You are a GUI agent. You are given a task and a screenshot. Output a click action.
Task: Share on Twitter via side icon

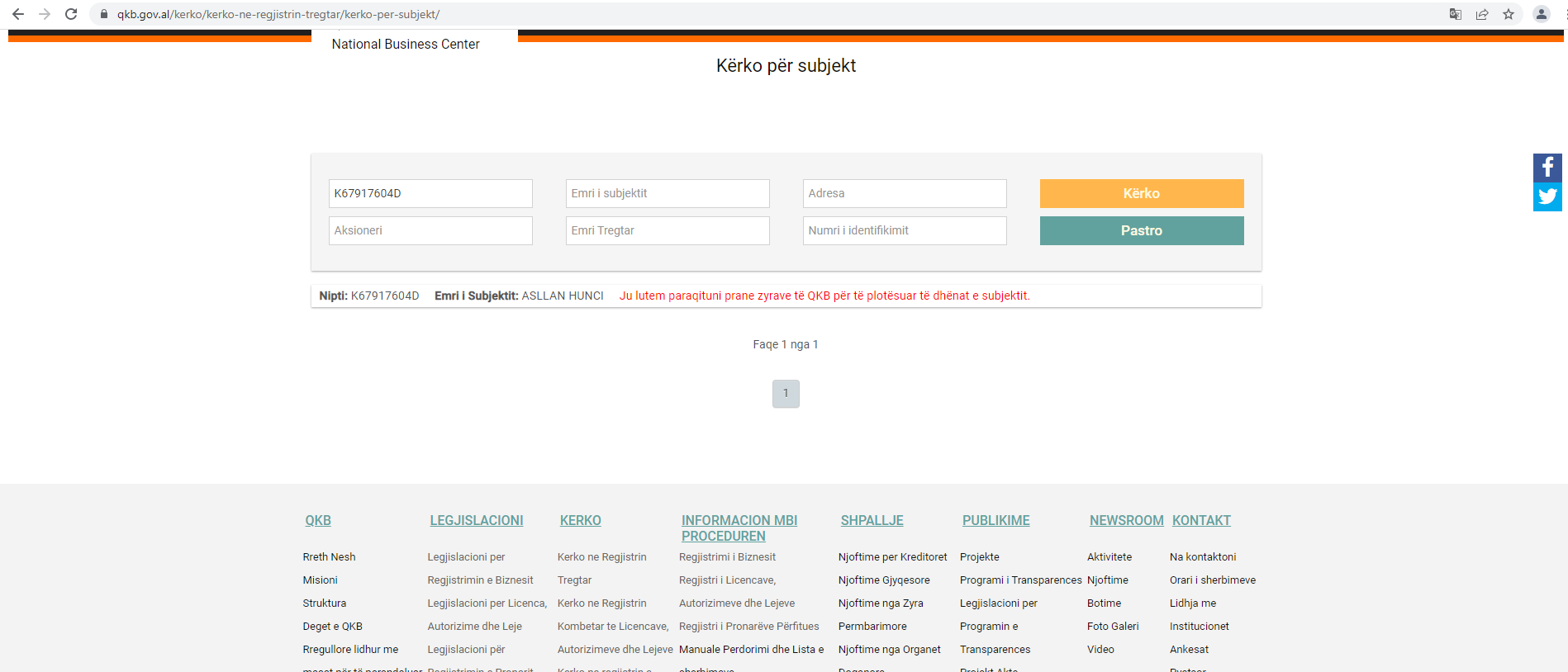point(1547,197)
